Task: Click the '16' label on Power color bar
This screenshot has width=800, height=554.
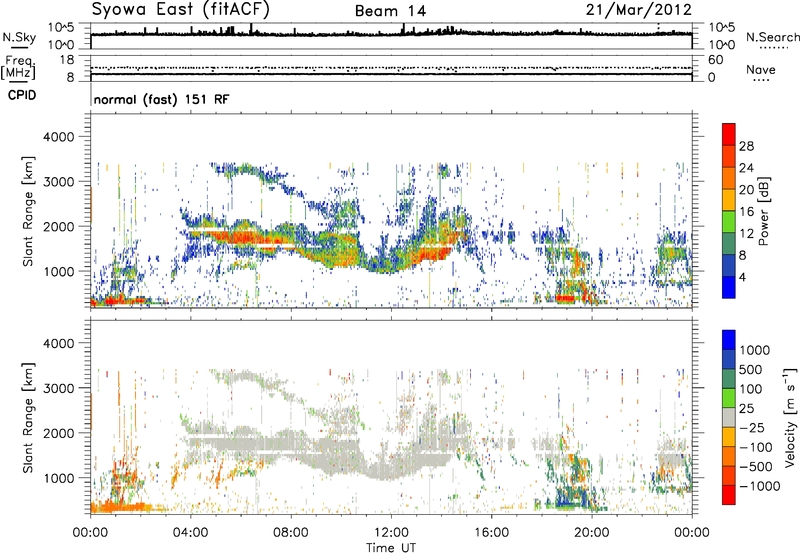Action: point(746,212)
